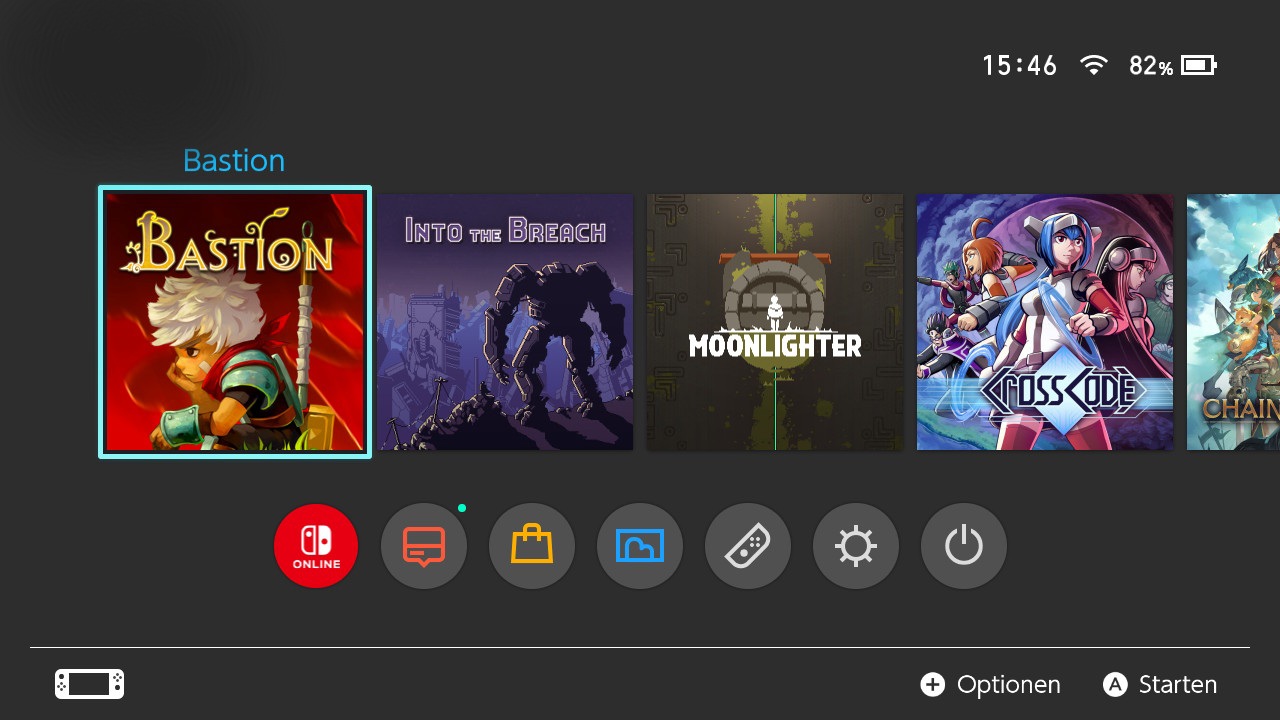Viewport: 1280px width, 720px height.
Task: Click the battery status icon
Action: click(x=1199, y=66)
